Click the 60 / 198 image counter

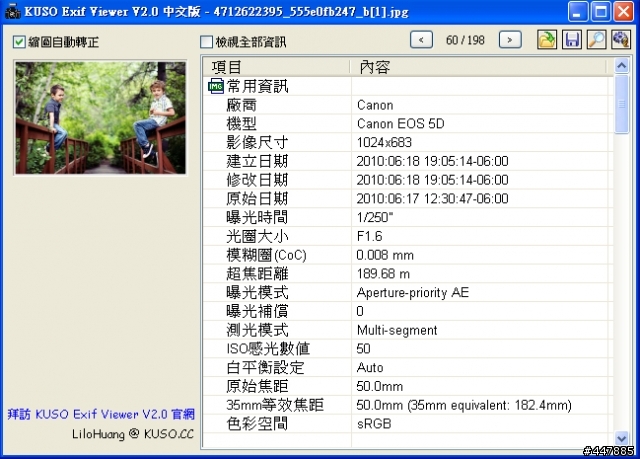(x=465, y=40)
